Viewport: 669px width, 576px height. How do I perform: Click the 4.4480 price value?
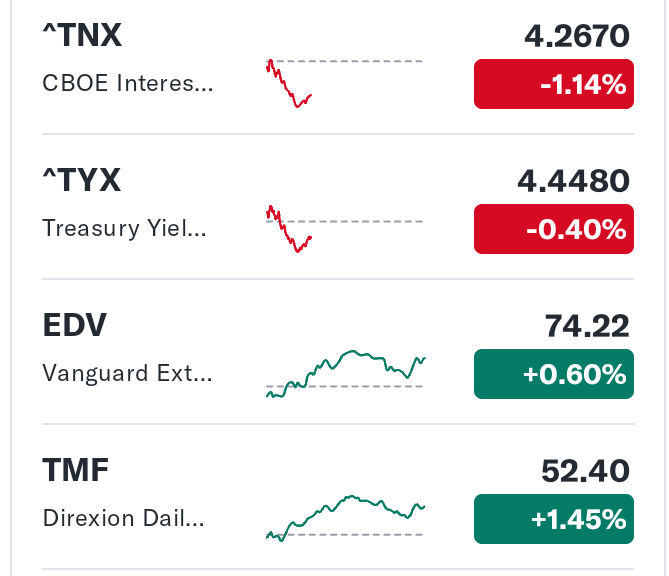tap(573, 181)
